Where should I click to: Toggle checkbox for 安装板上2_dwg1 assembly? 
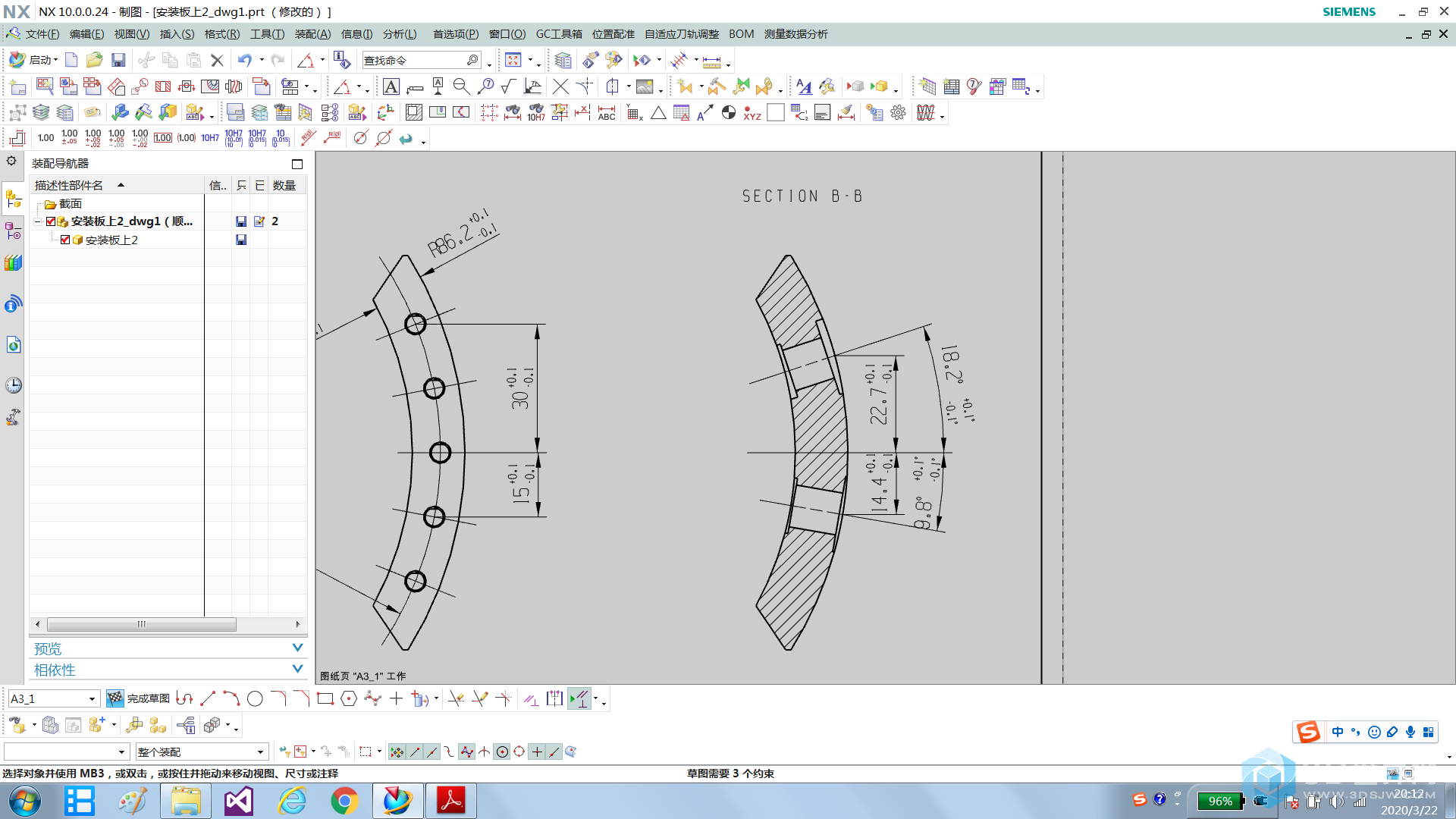[51, 221]
